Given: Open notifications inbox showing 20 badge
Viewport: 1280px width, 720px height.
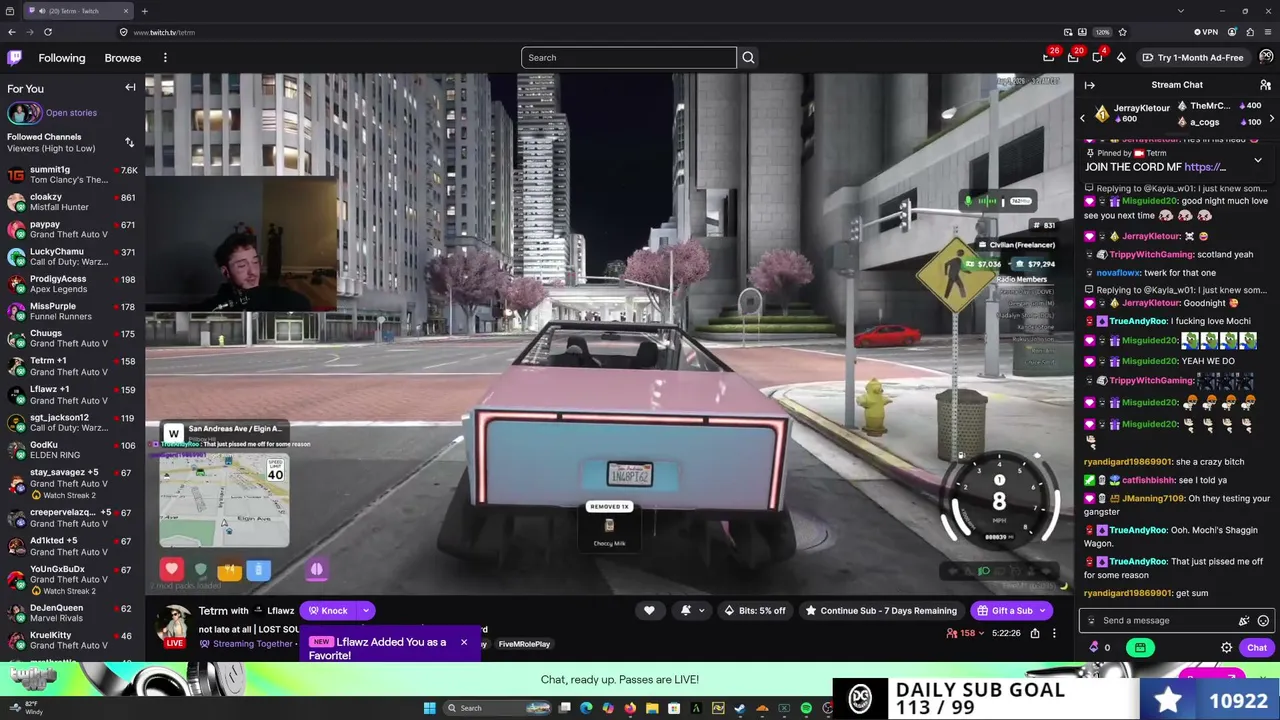Looking at the screenshot, I should coord(1073,58).
